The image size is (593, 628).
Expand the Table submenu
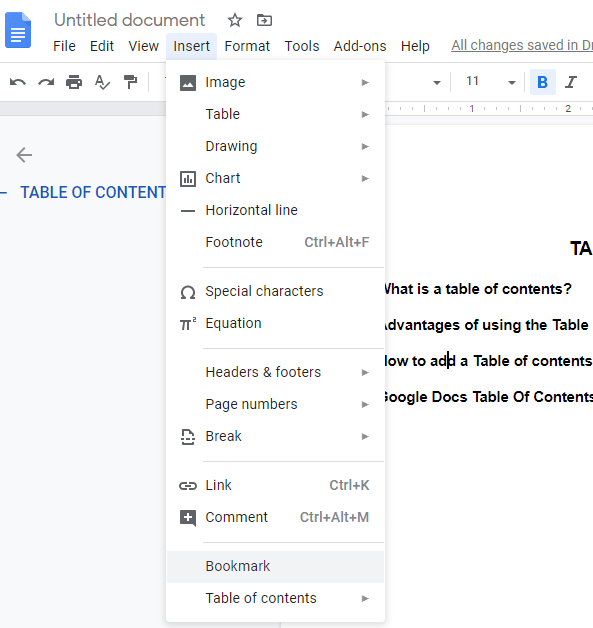[x=275, y=114]
